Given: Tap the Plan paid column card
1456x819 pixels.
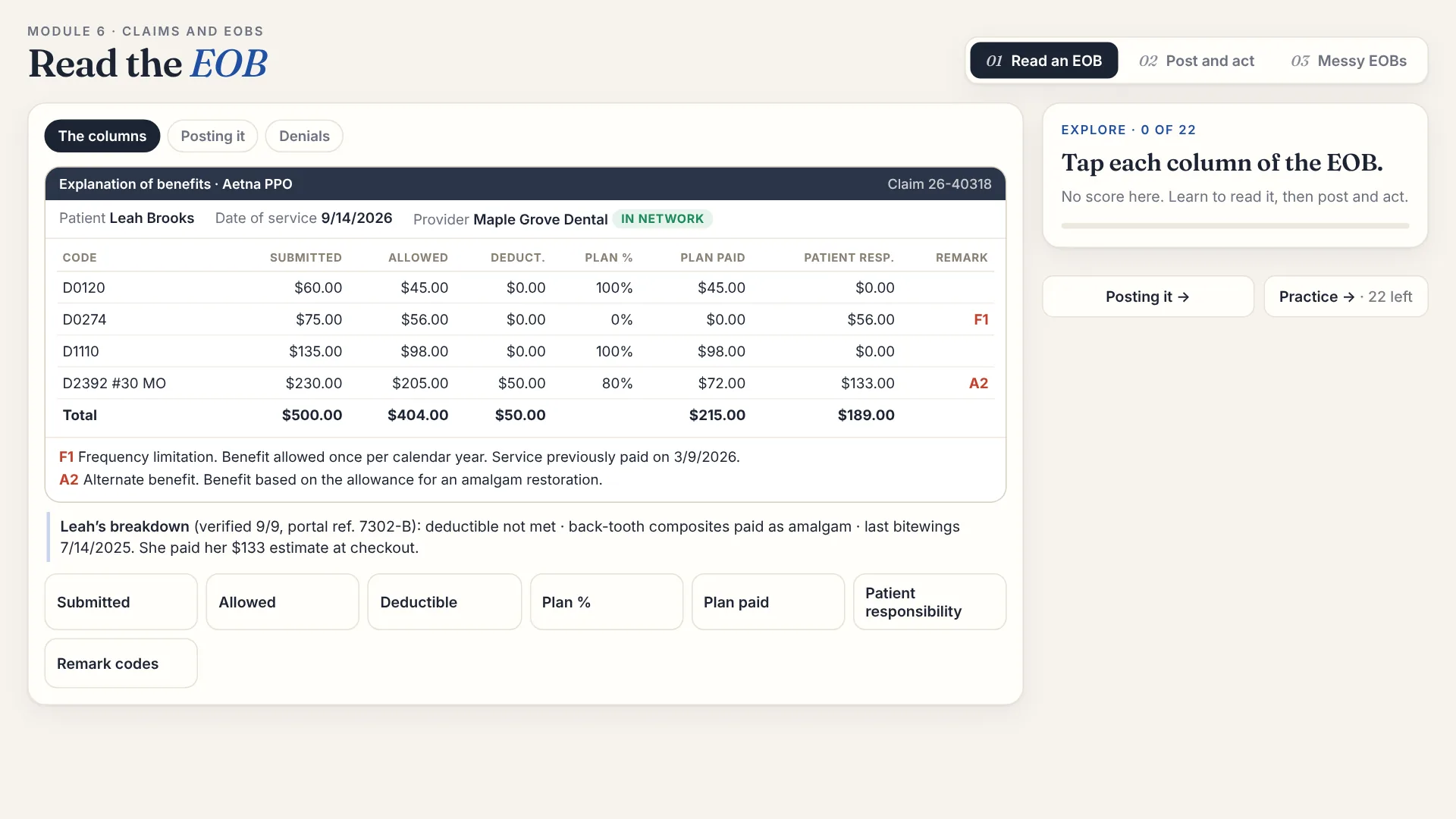Looking at the screenshot, I should pyautogui.click(x=768, y=602).
